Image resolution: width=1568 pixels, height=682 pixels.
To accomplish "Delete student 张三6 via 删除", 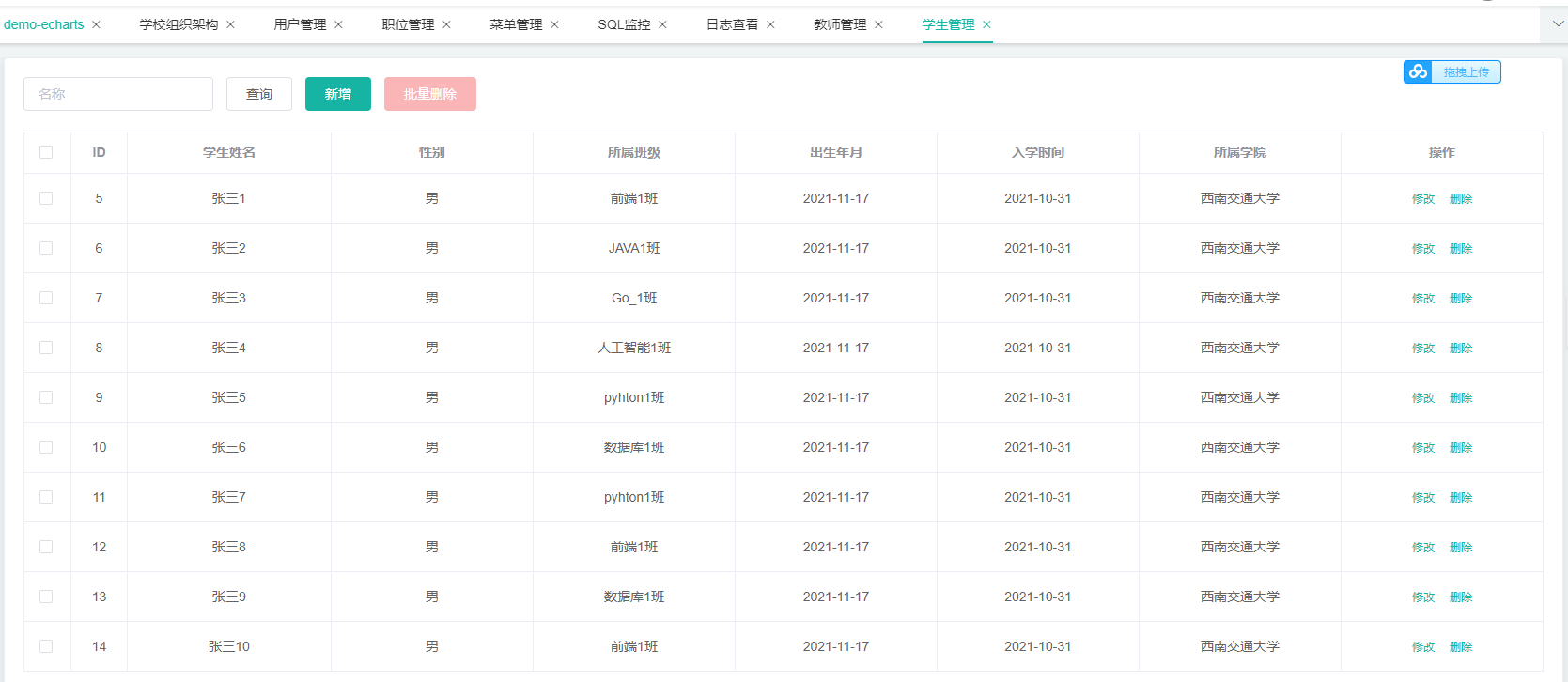I will point(1461,448).
